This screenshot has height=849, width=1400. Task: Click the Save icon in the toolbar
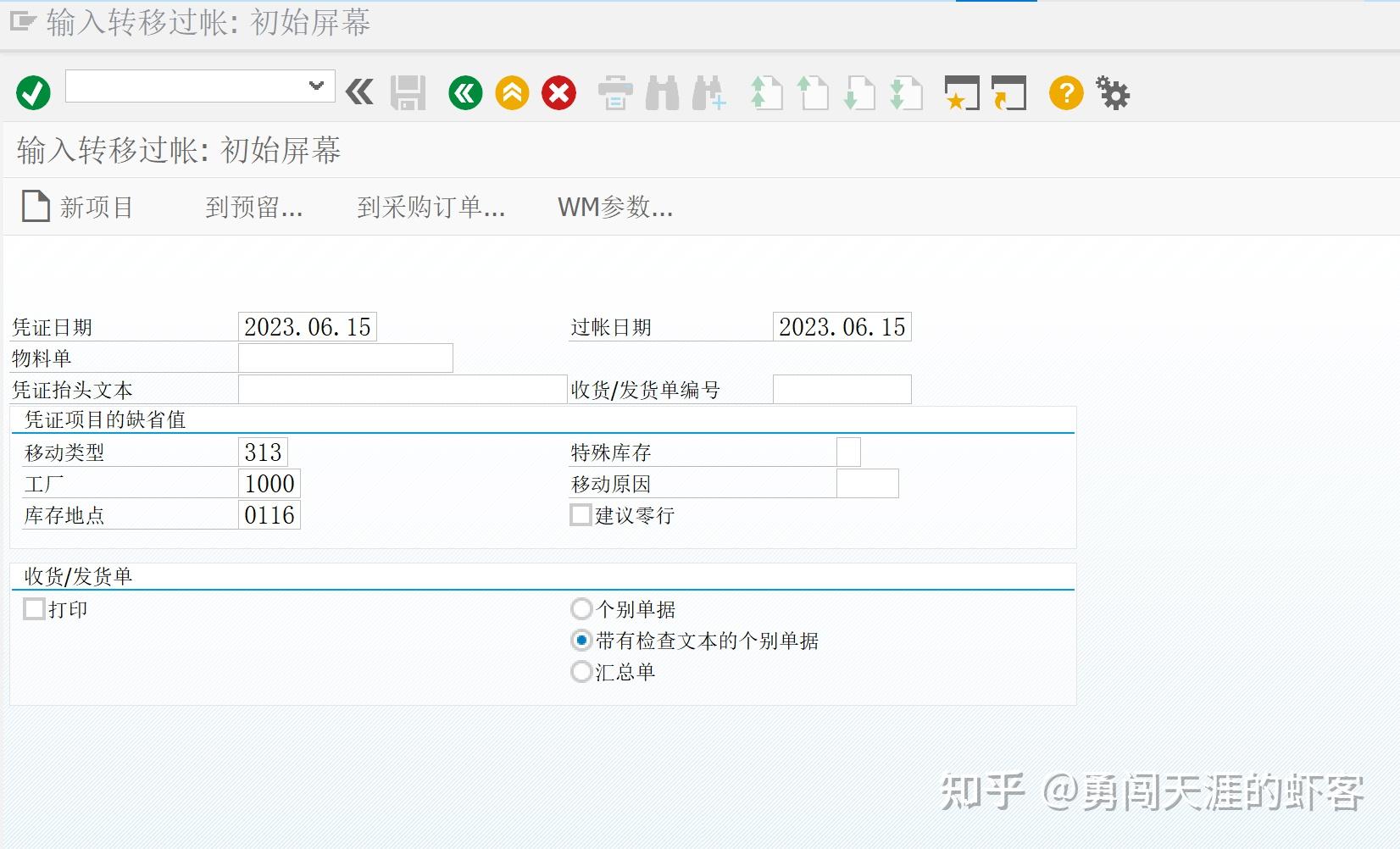point(408,93)
